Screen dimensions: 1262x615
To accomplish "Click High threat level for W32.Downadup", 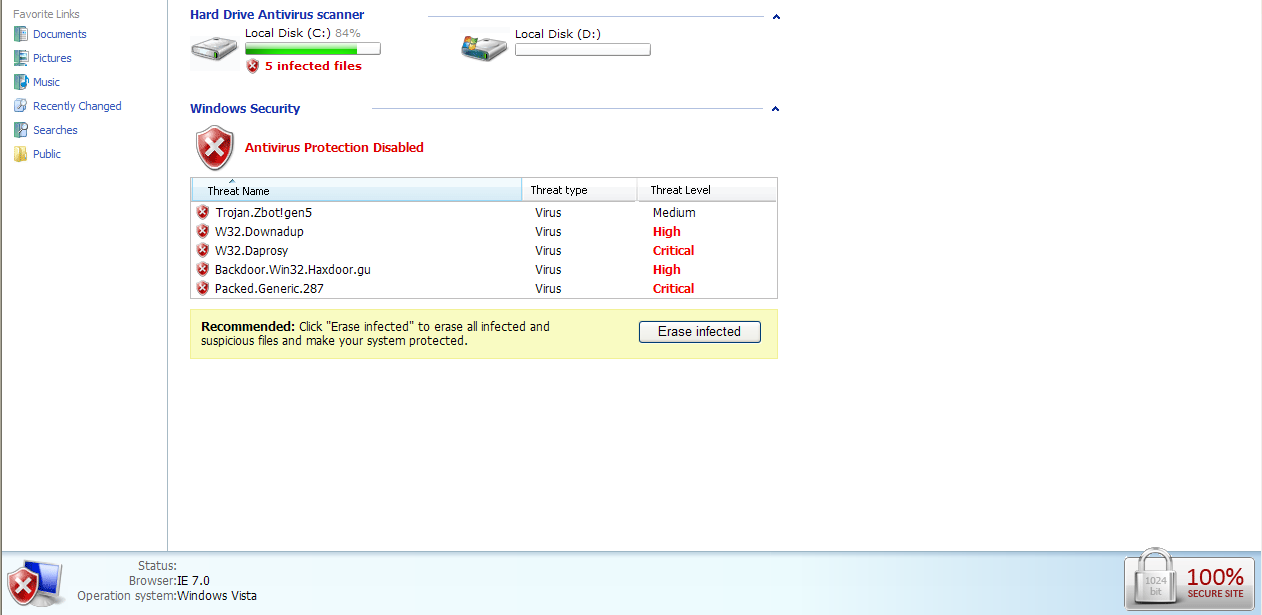I will point(667,232).
